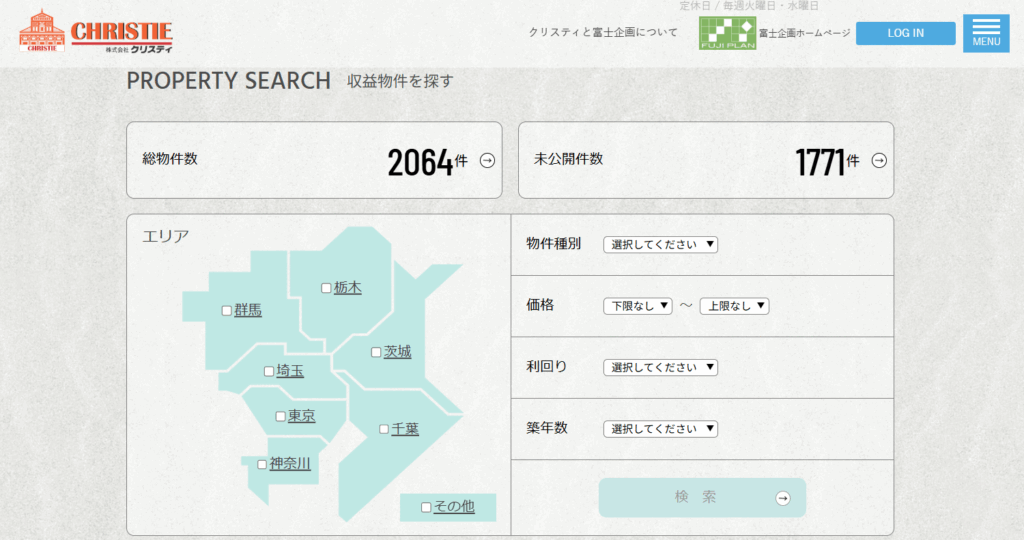Go to 富士企画ホームページ link
This screenshot has width=1024, height=540.
[803, 33]
